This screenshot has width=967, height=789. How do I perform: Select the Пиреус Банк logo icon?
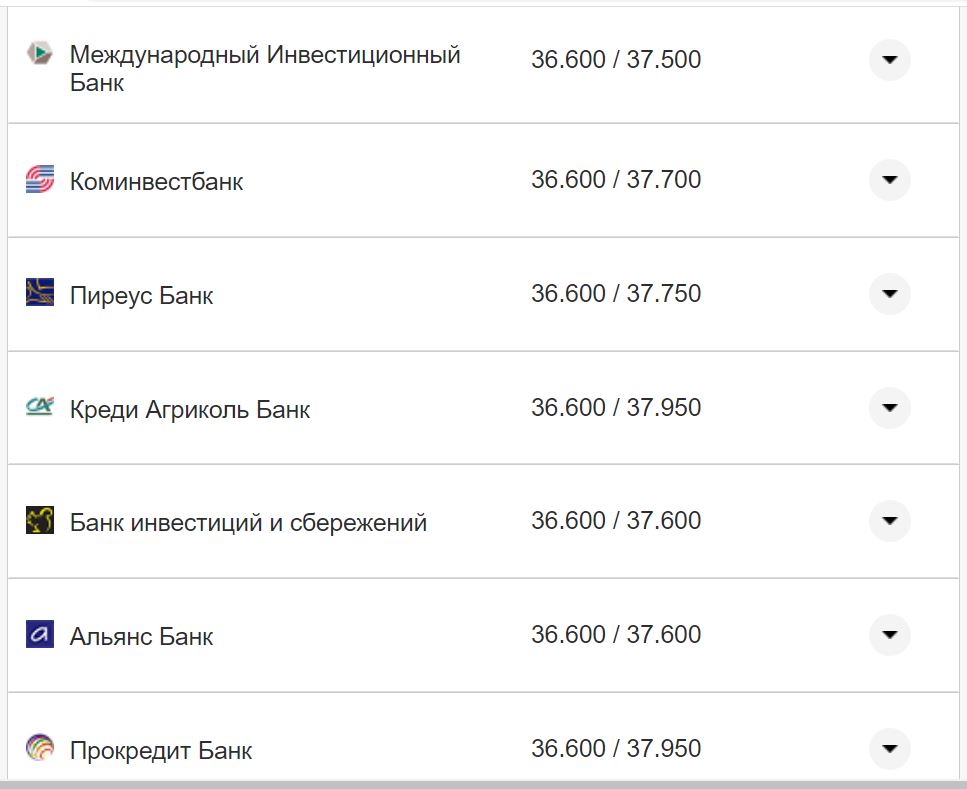point(39,294)
